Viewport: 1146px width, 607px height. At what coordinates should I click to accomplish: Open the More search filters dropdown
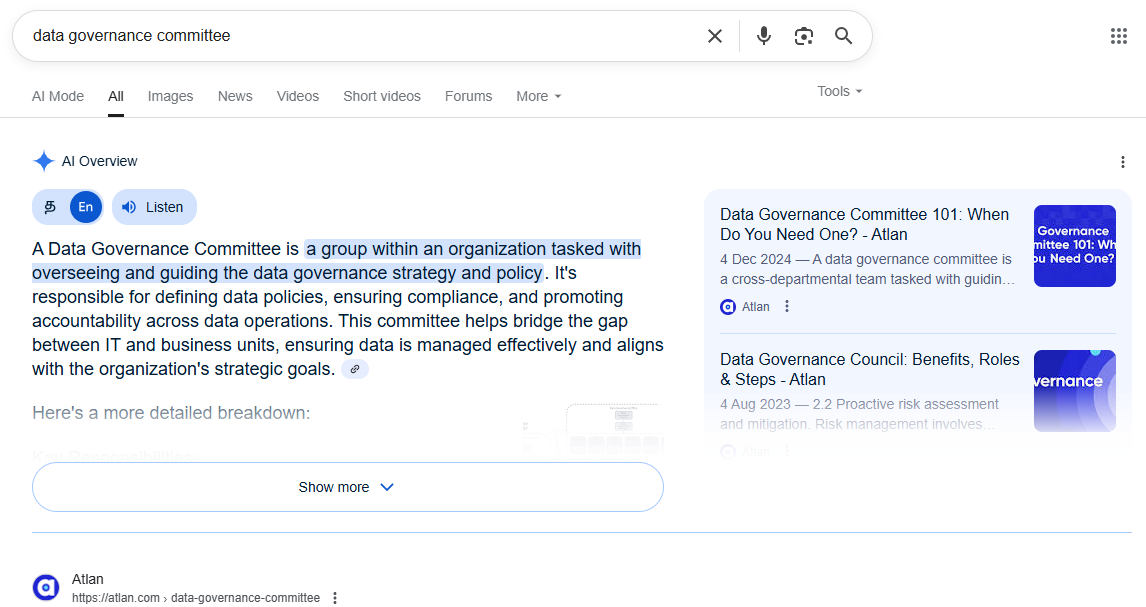pos(539,96)
